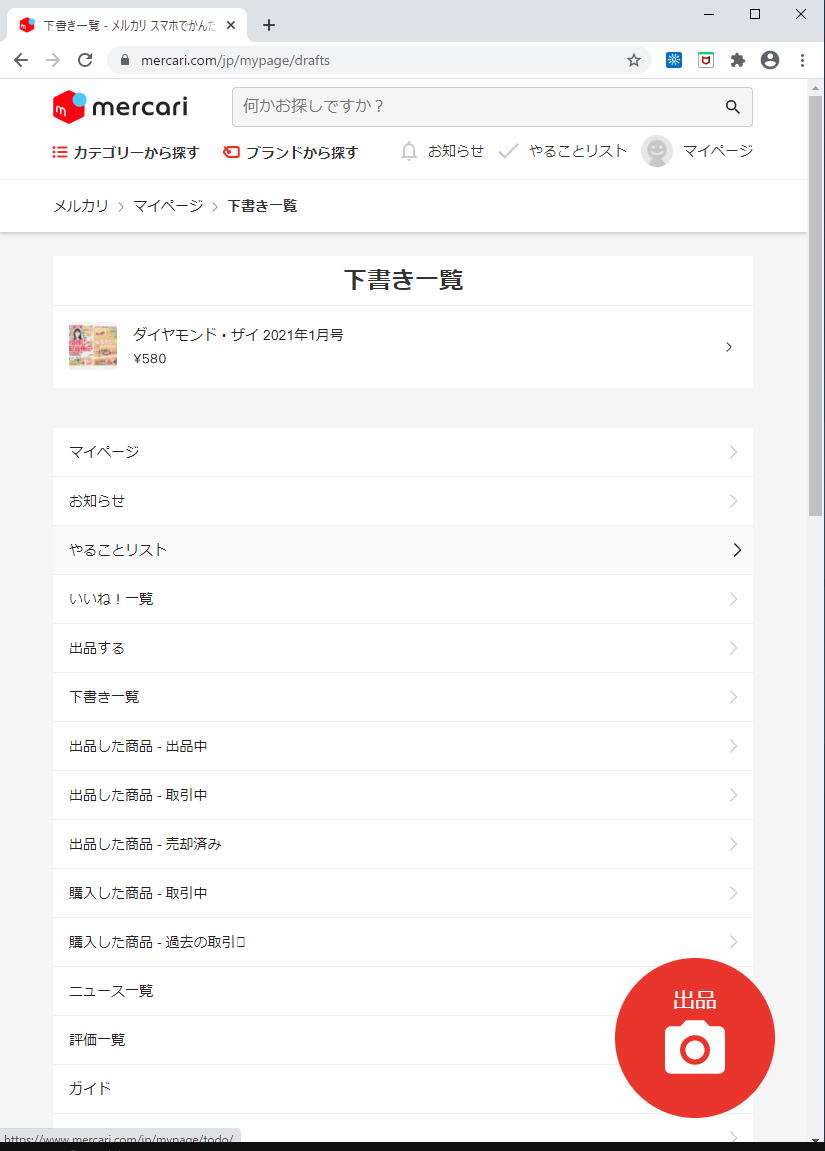
Task: Open the Chrome three-dot menu
Action: click(x=802, y=60)
